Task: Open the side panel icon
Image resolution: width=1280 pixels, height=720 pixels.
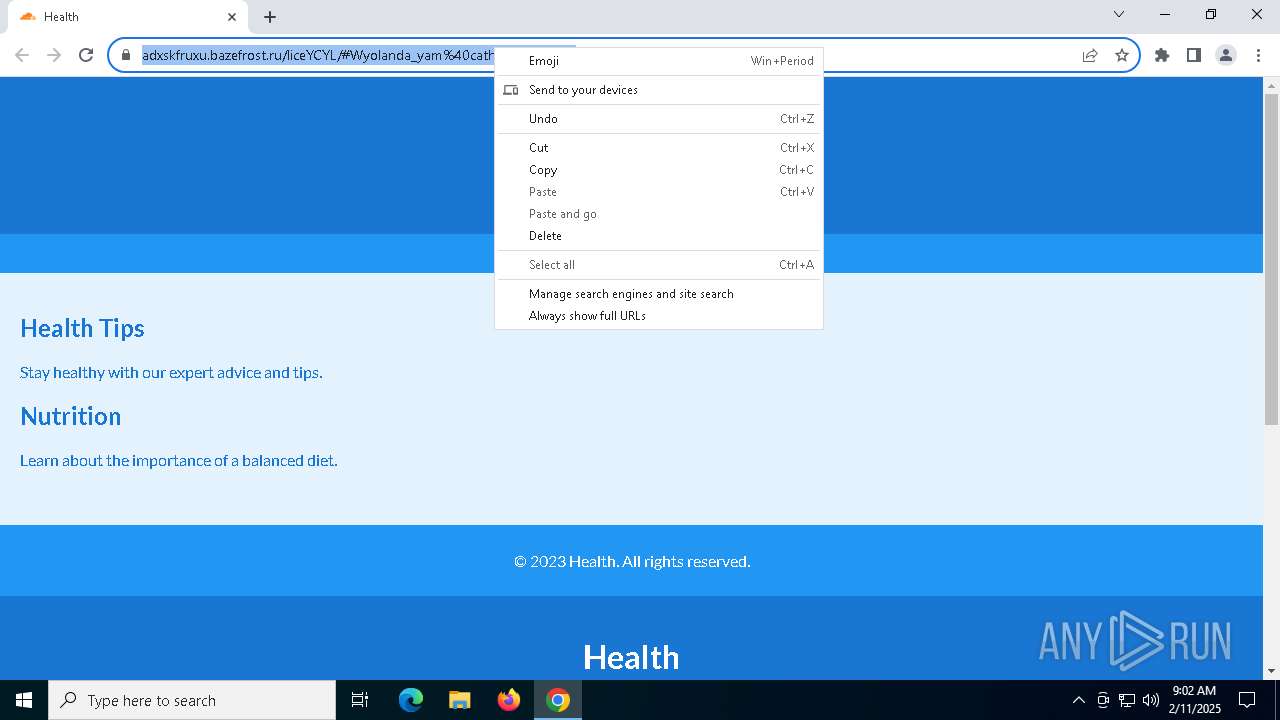Action: coord(1194,55)
